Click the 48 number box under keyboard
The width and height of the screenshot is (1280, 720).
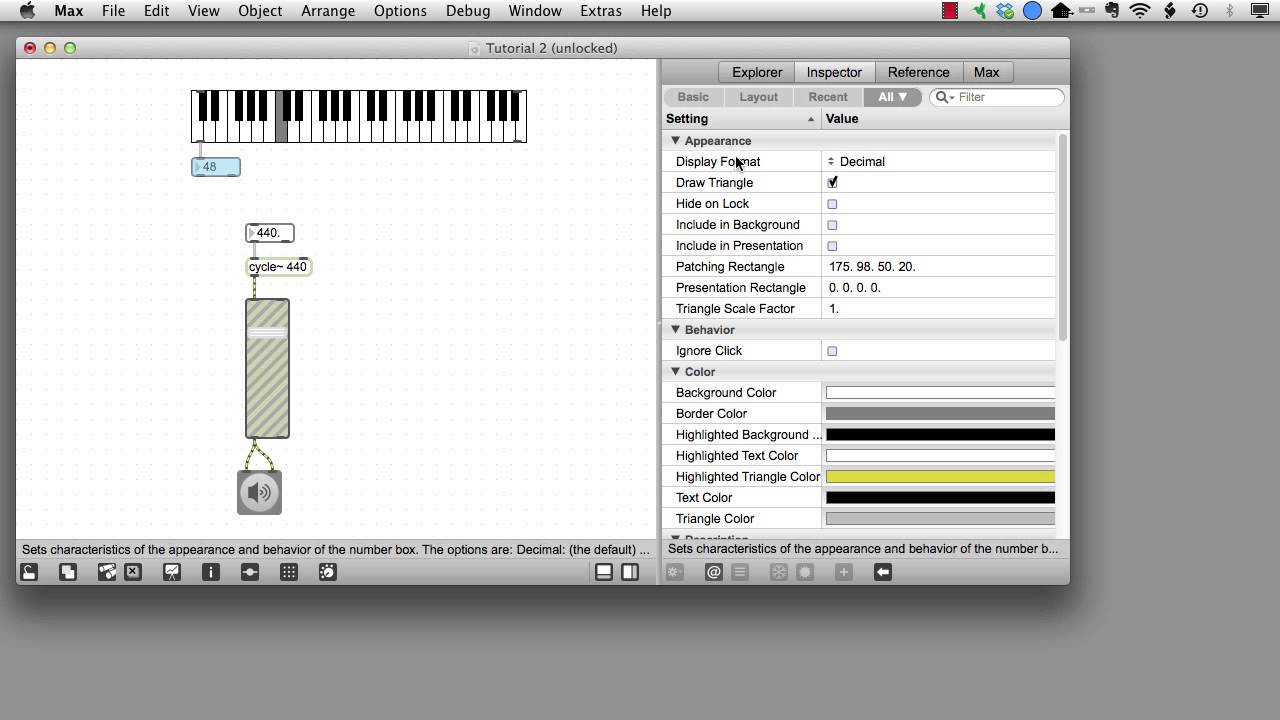[x=216, y=167]
